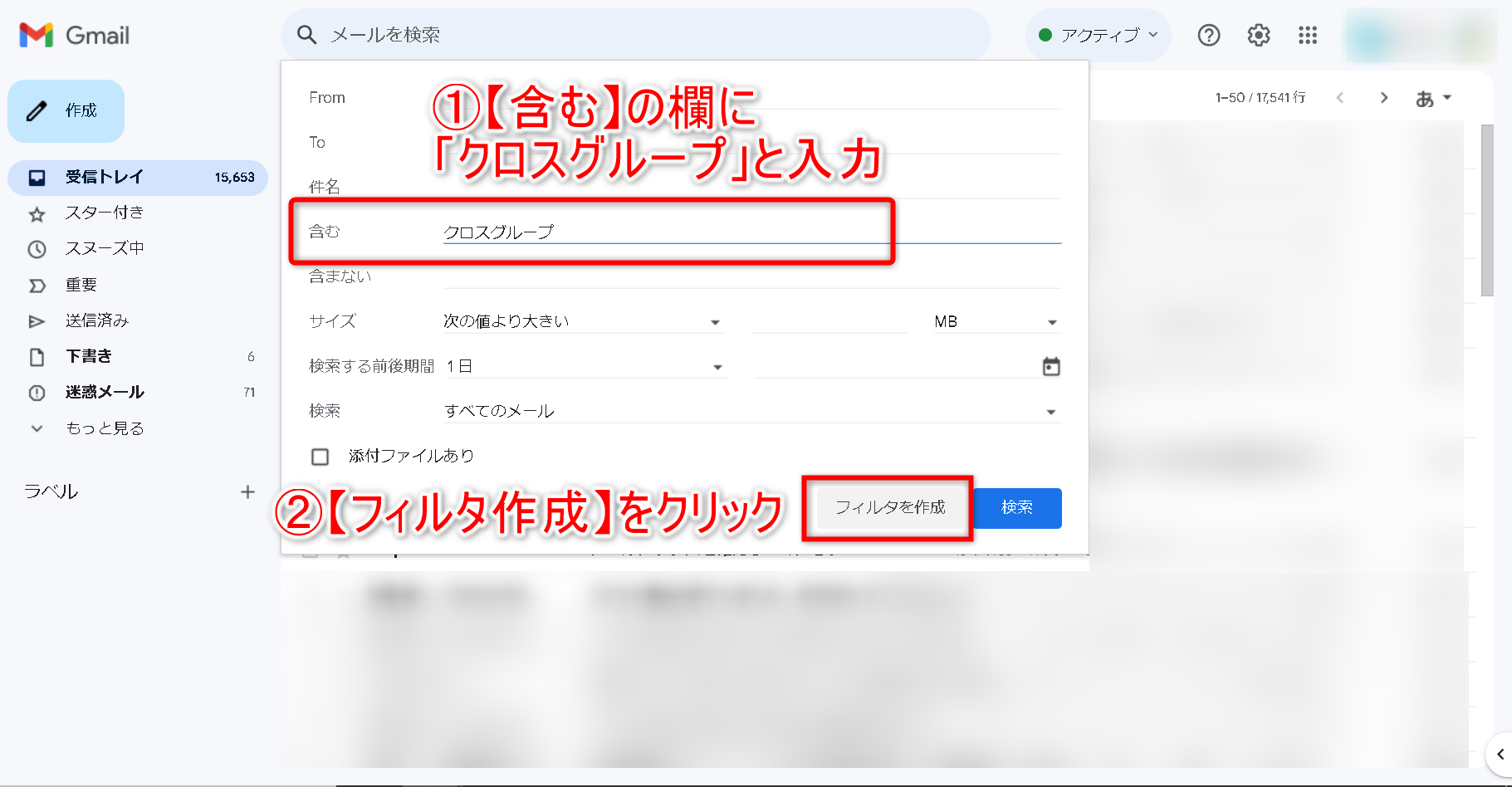Open the MB unit dropdown
The width and height of the screenshot is (1512, 787).
[995, 321]
